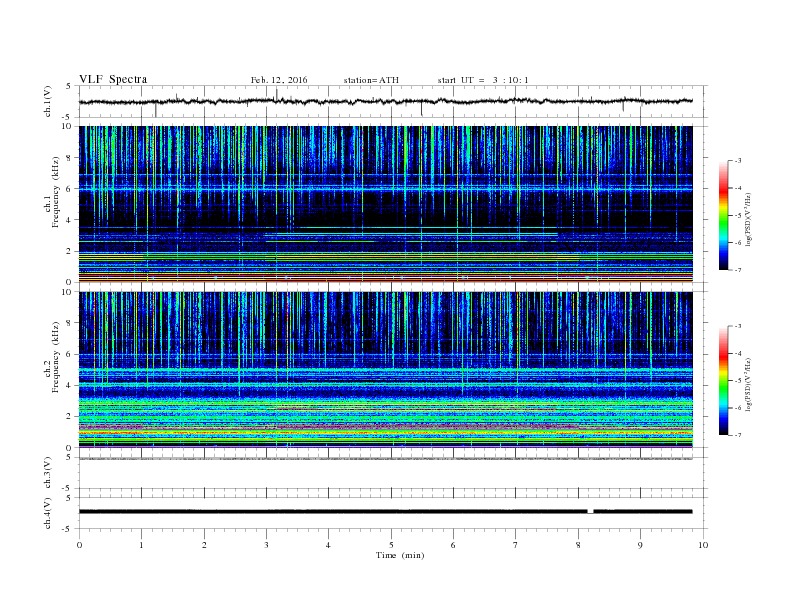Click the ch.1 voltage waveform trace
792x612 pixels.
pyautogui.click(x=385, y=101)
